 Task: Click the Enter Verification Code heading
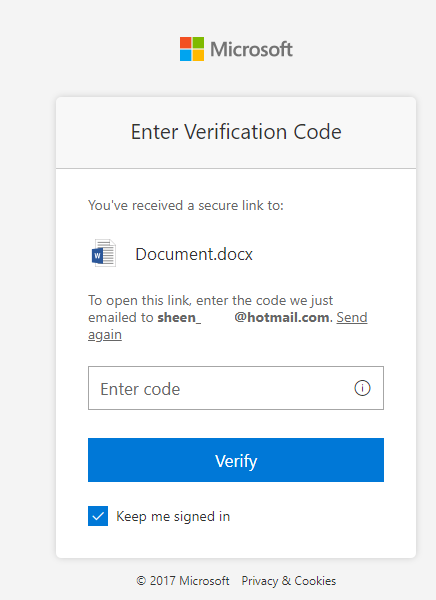(236, 132)
